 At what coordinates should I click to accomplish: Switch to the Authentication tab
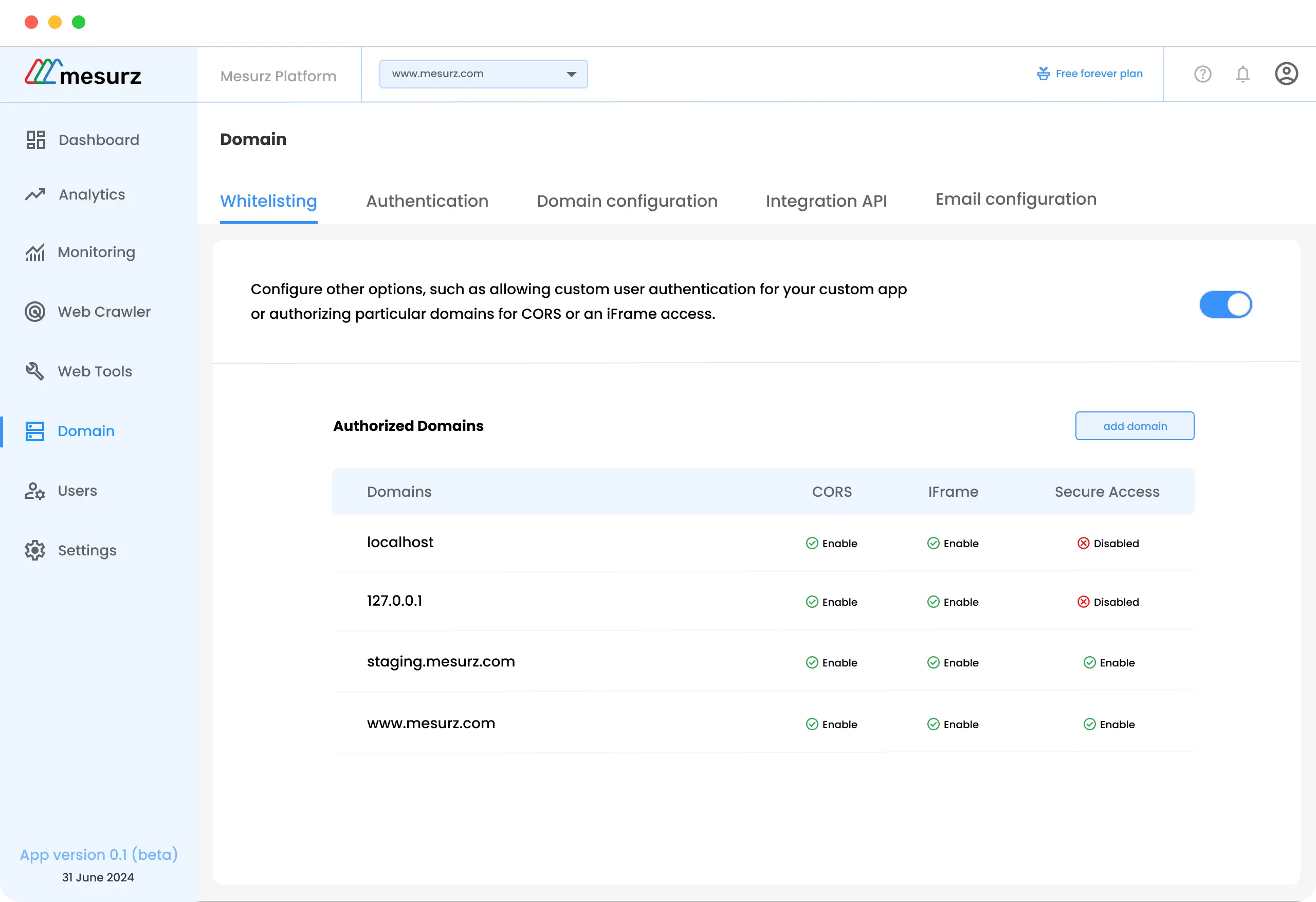tap(427, 201)
